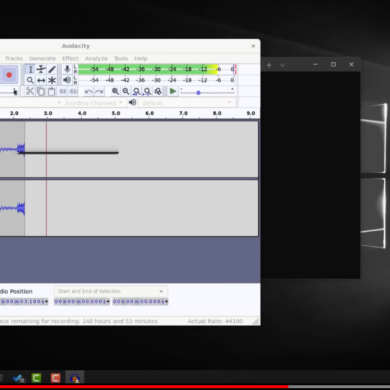Close the Audacity window
Image resolution: width=390 pixels, height=390 pixels.
[x=253, y=46]
